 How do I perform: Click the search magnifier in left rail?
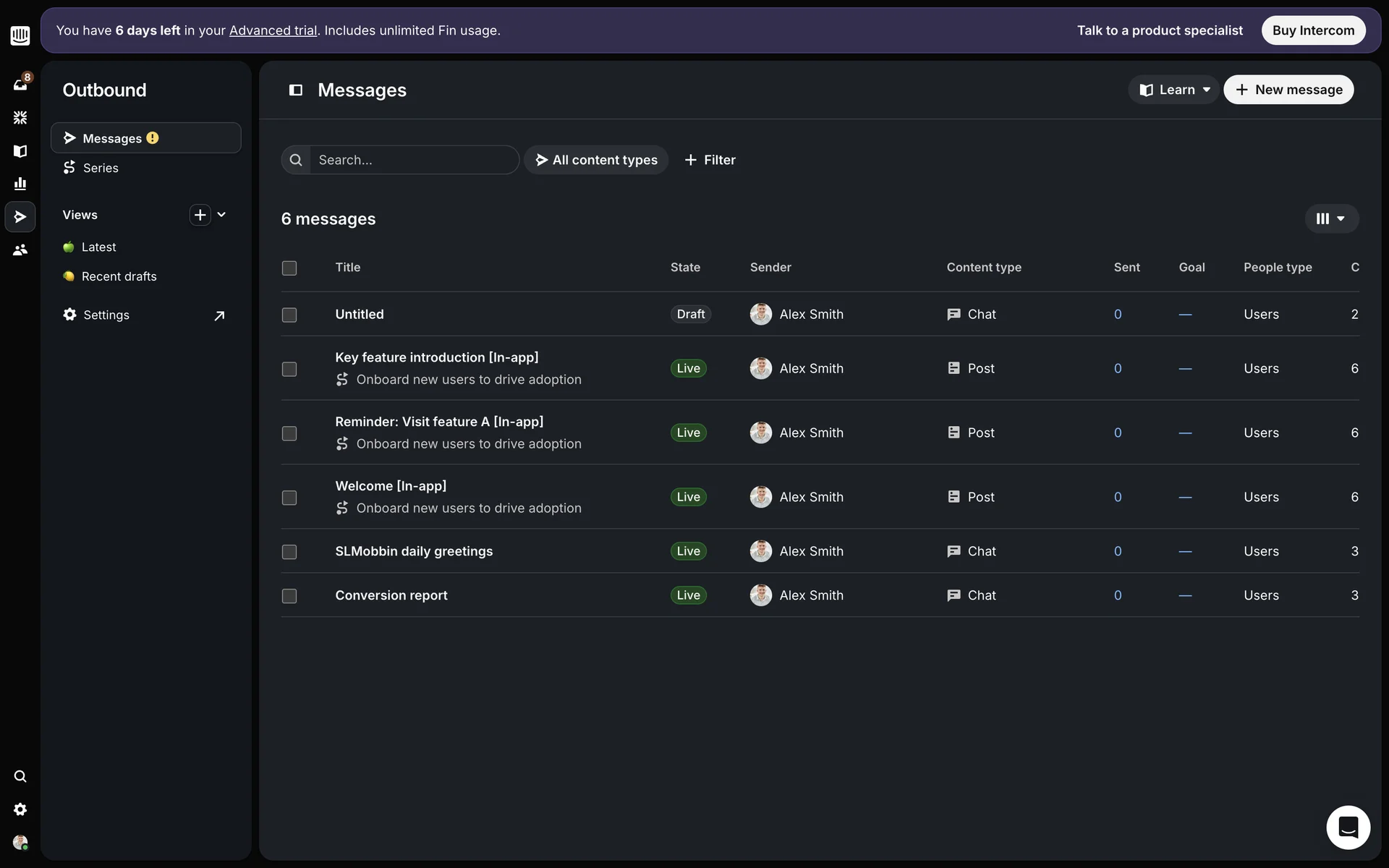pyautogui.click(x=20, y=776)
